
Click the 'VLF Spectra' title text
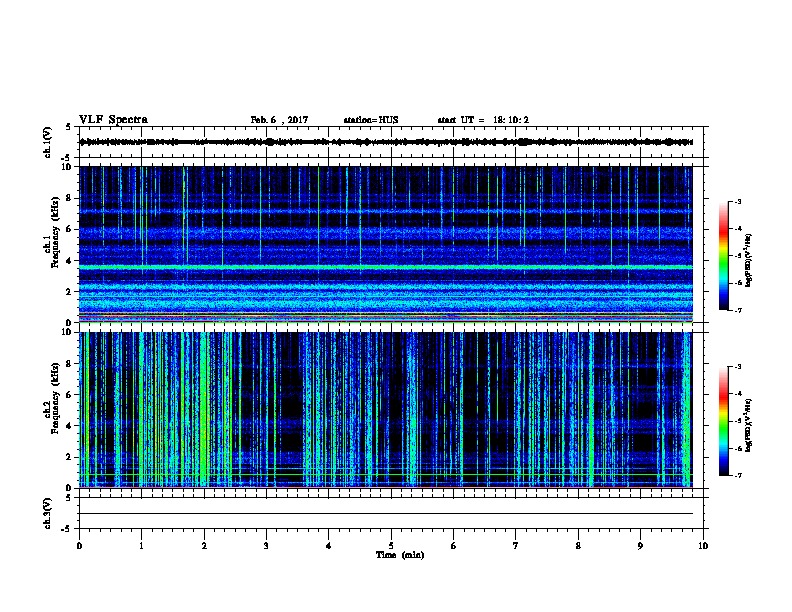coord(113,120)
